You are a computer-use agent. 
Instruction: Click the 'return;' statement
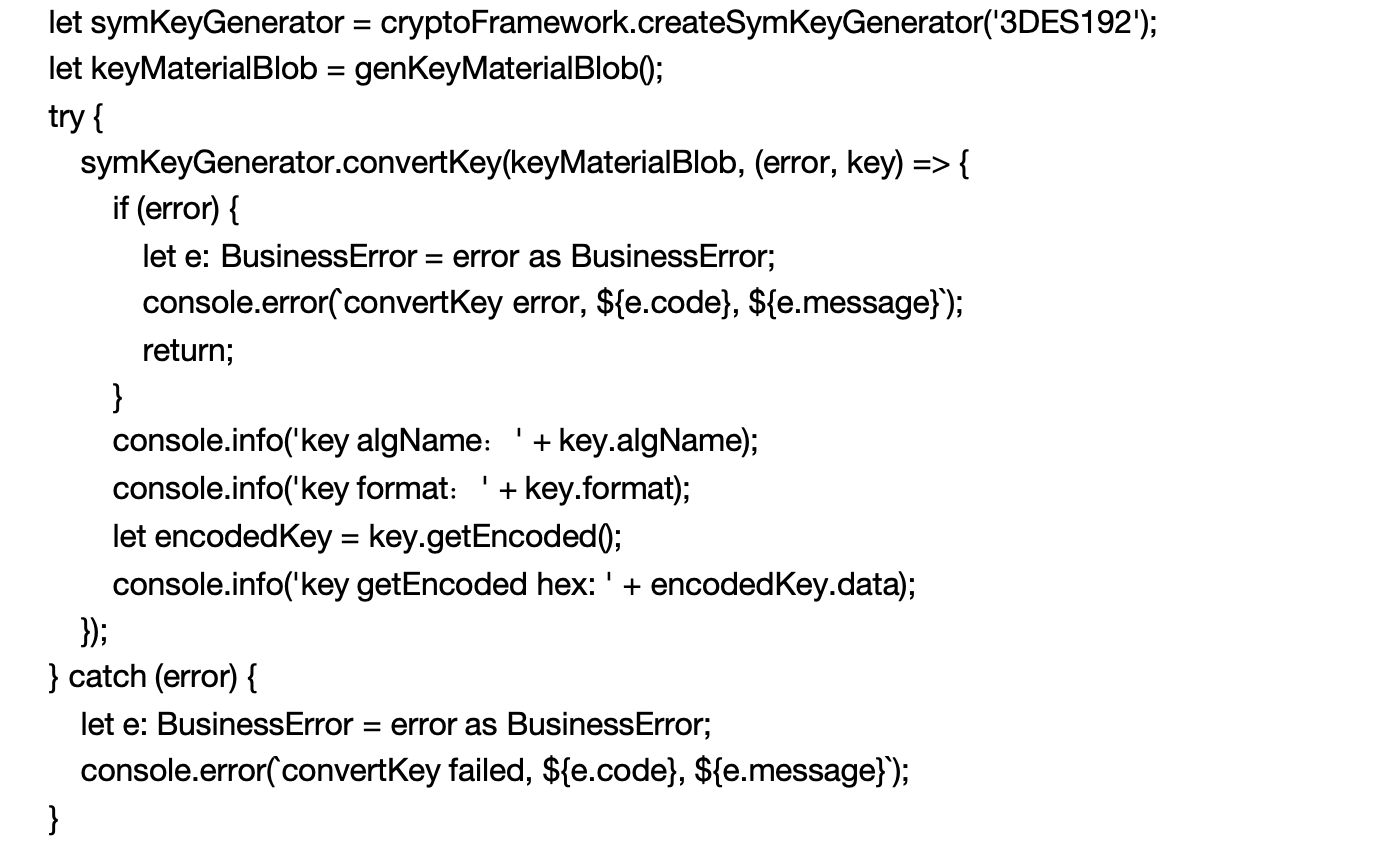pos(188,350)
